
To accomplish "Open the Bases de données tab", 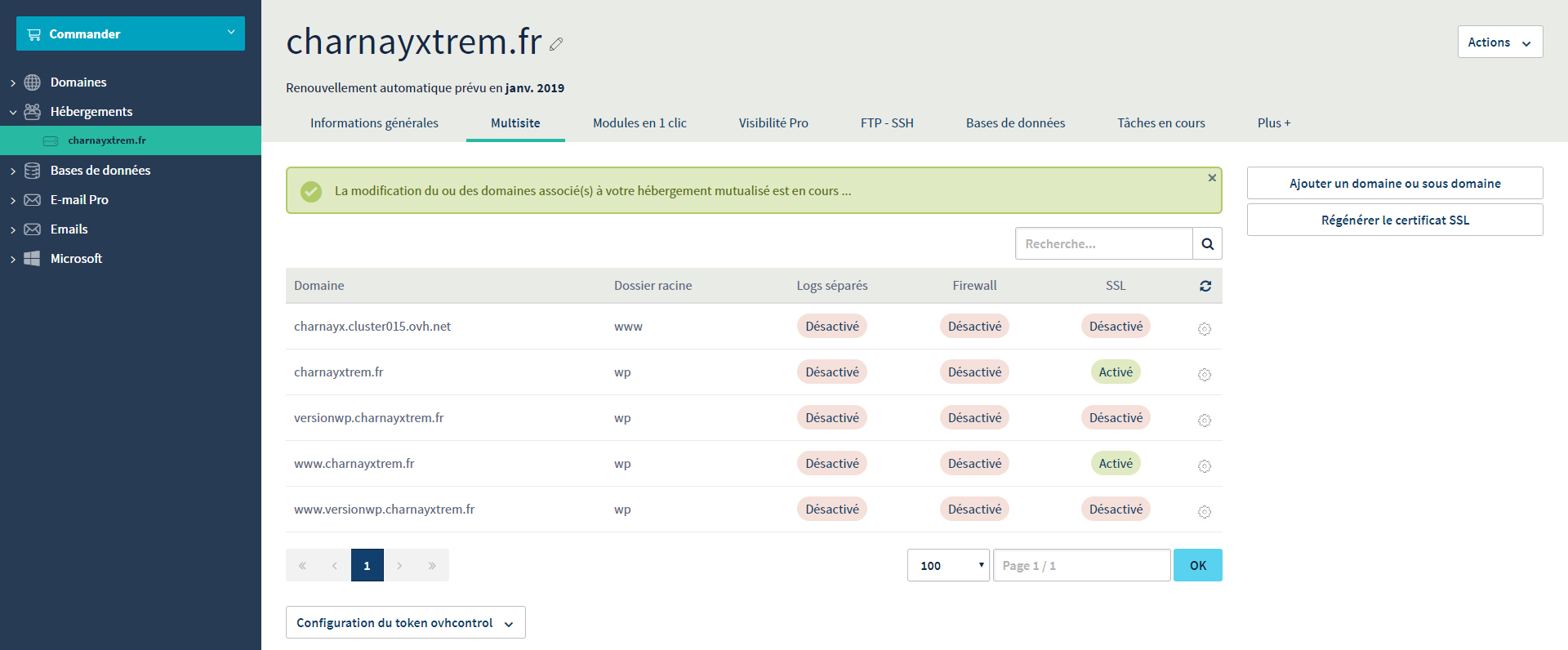I will (1015, 123).
